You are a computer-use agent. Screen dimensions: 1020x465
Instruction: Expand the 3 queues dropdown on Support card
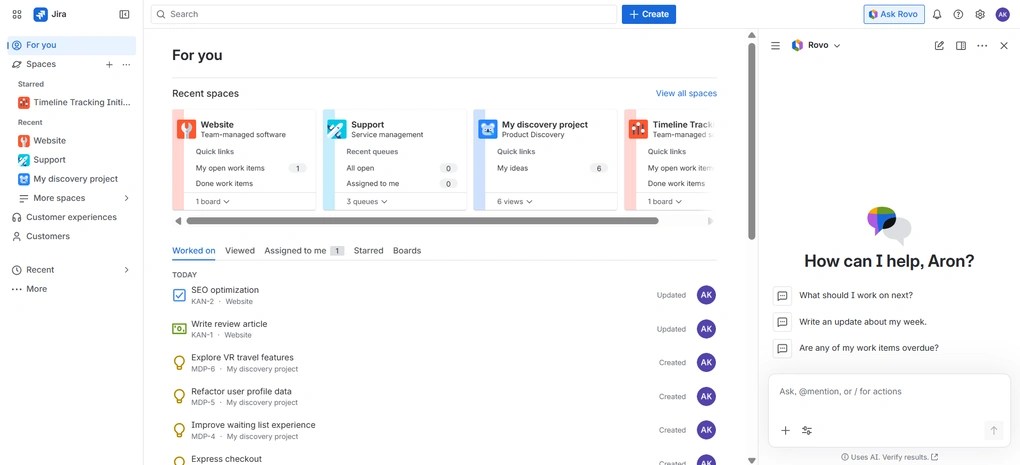pyautogui.click(x=367, y=202)
